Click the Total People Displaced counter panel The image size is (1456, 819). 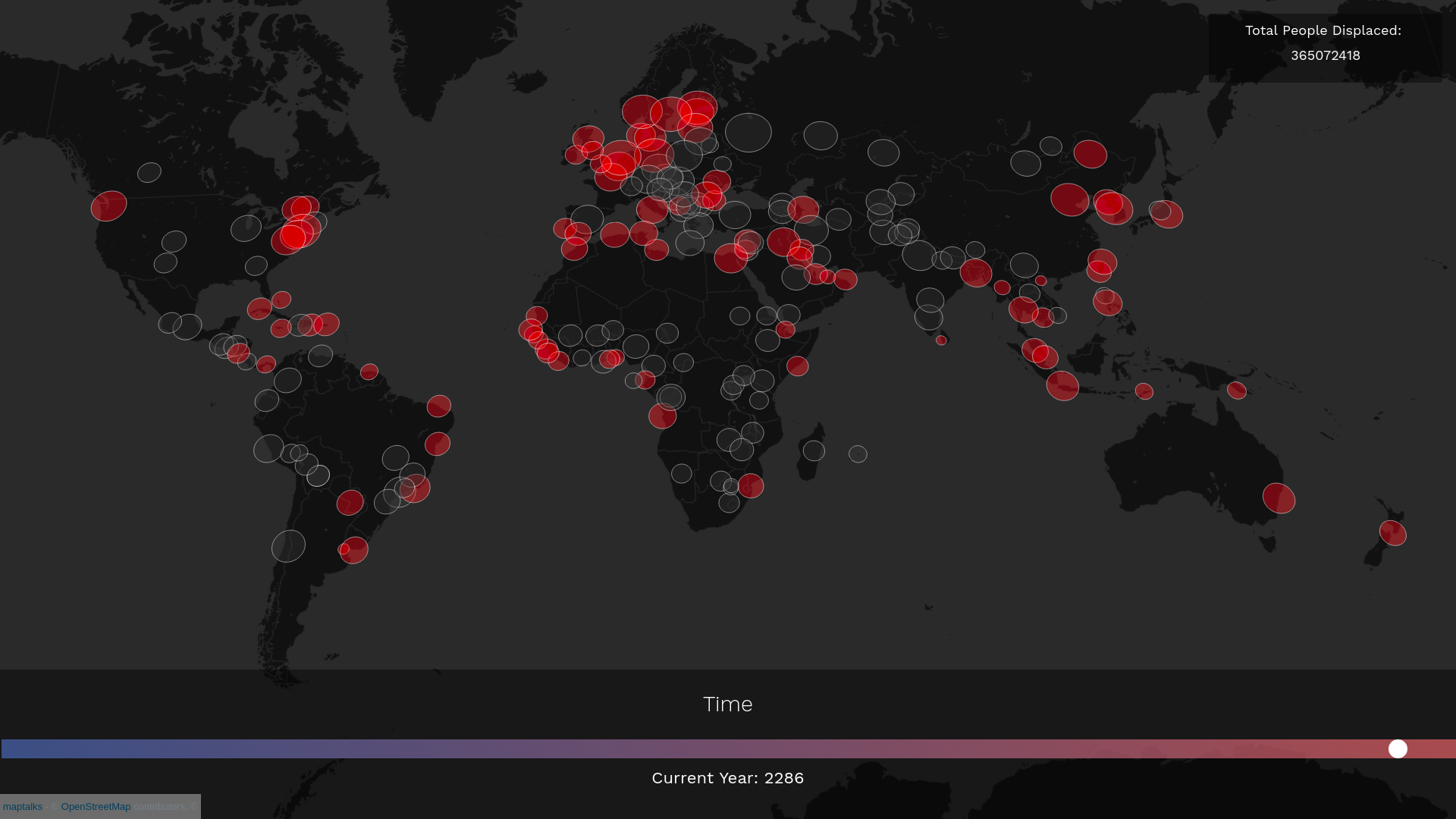click(1324, 47)
